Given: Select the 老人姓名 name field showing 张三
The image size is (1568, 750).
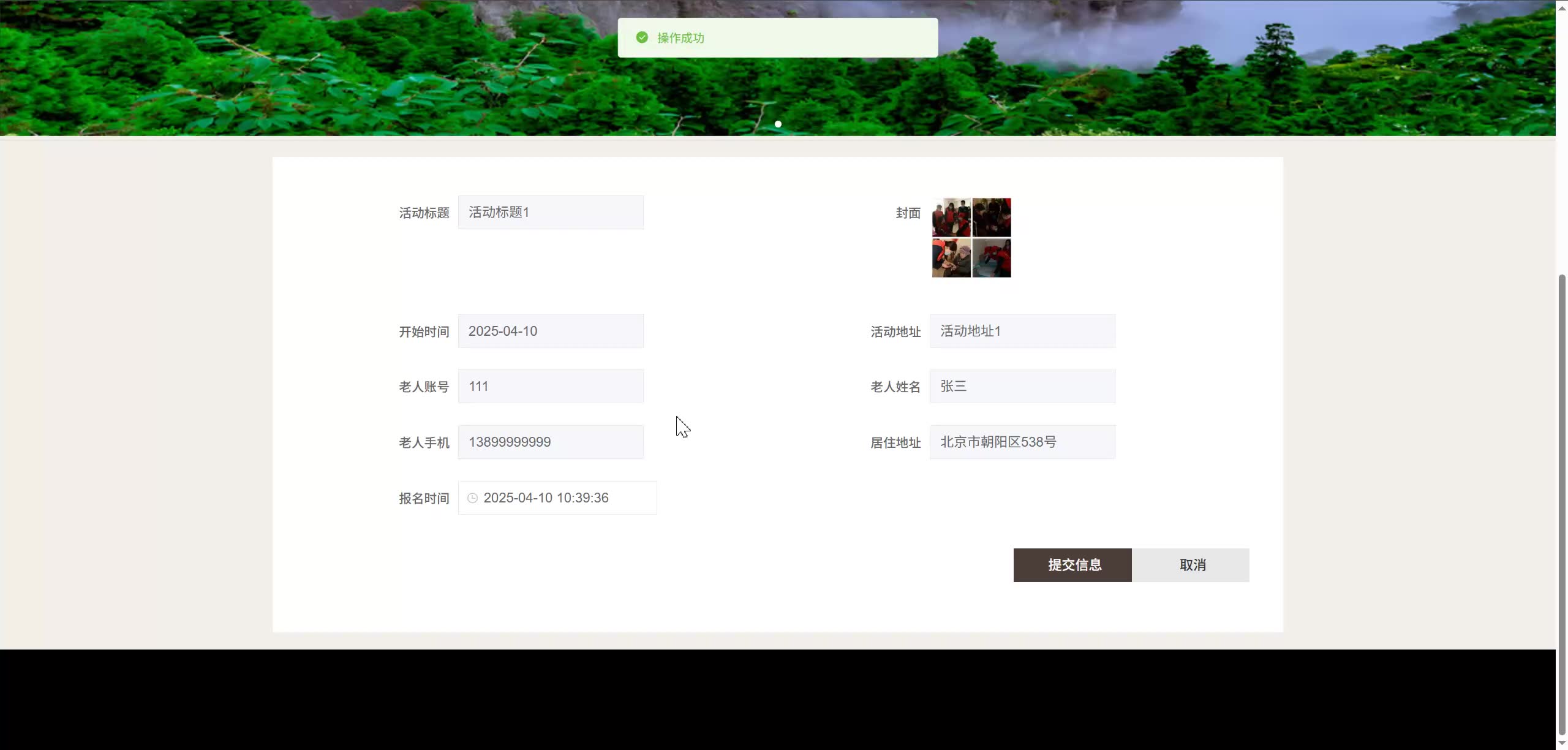Looking at the screenshot, I should 1022,386.
